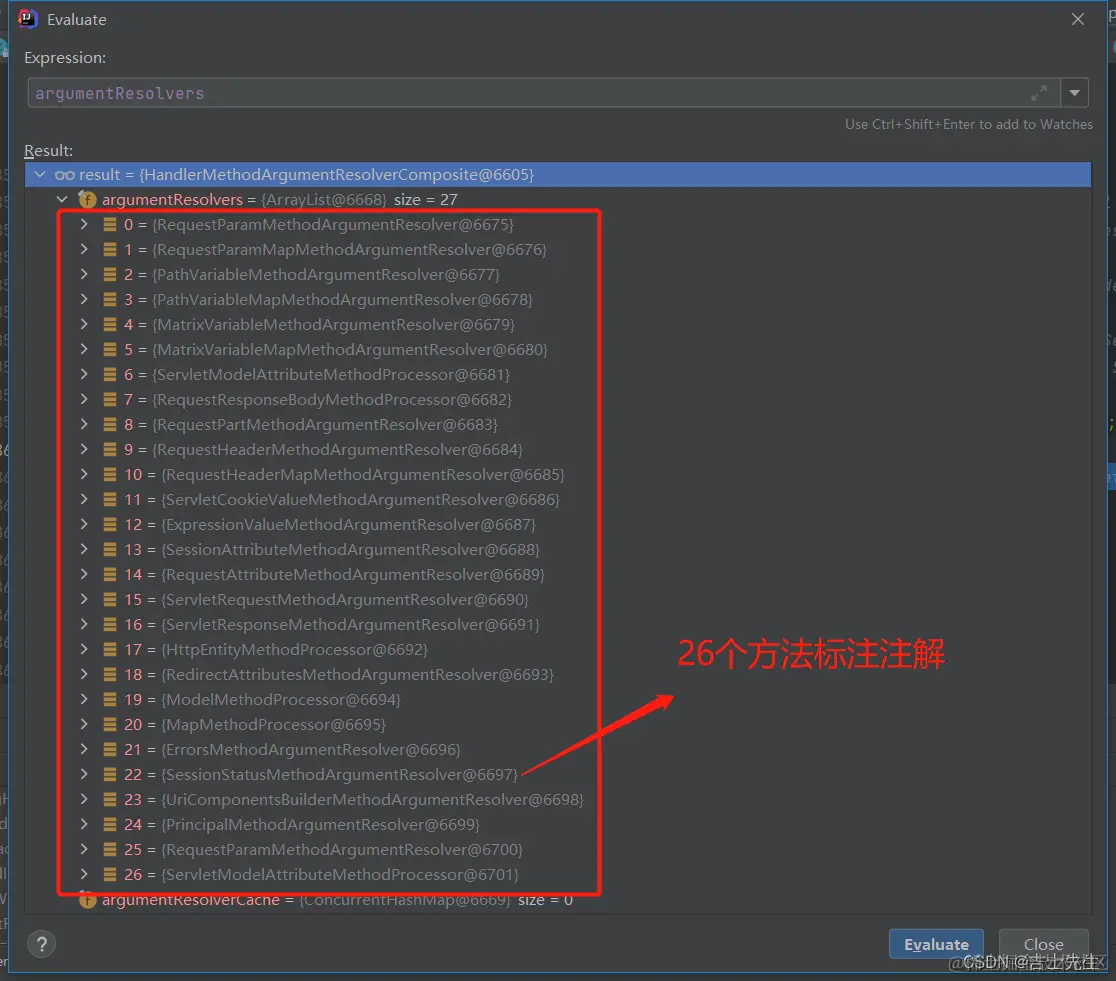
Task: Select row {HttpEntityMethodProcessor@6692}
Action: [558, 649]
